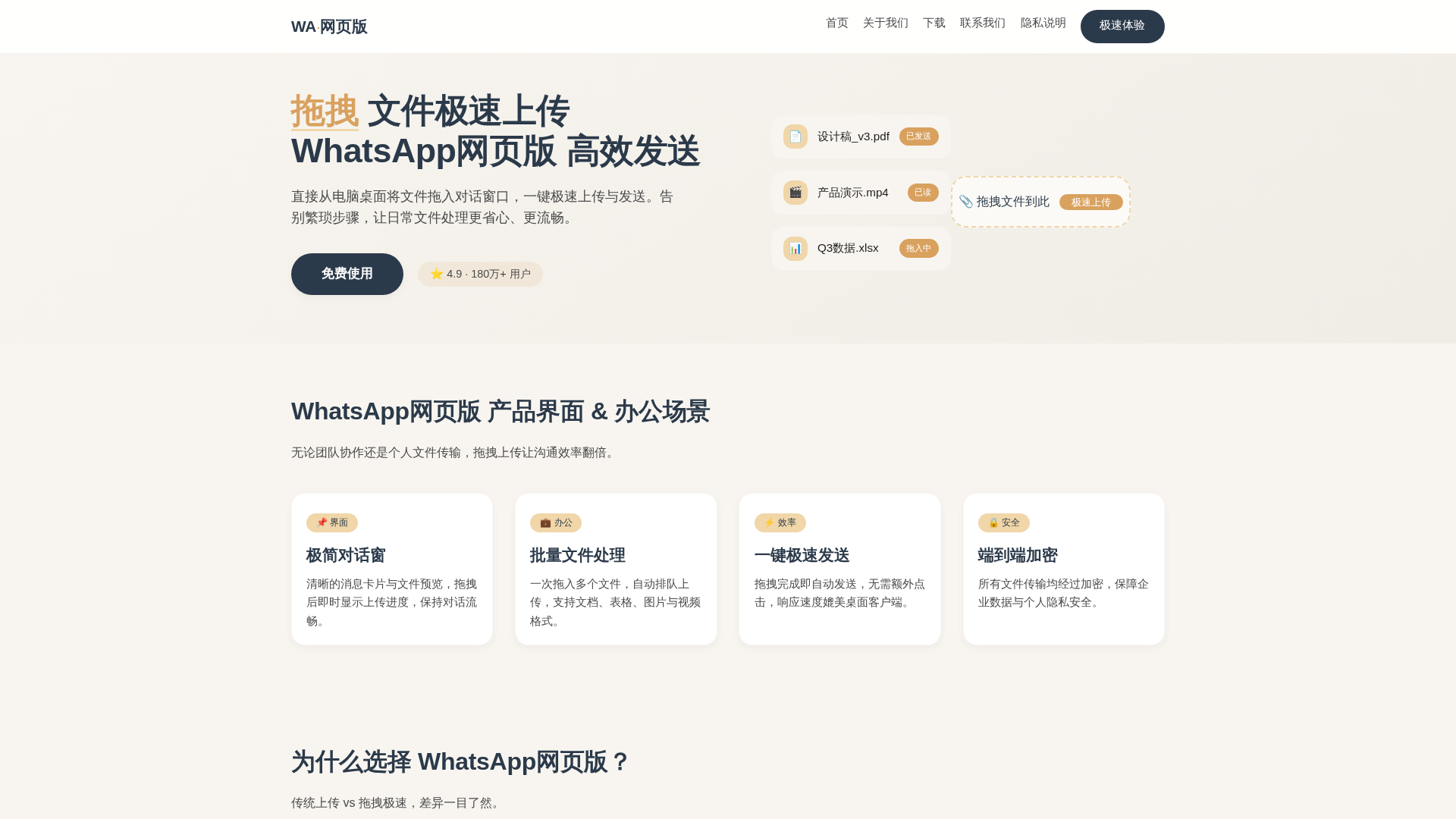Go to 关于我们 page
1456x819 pixels.
tap(885, 23)
